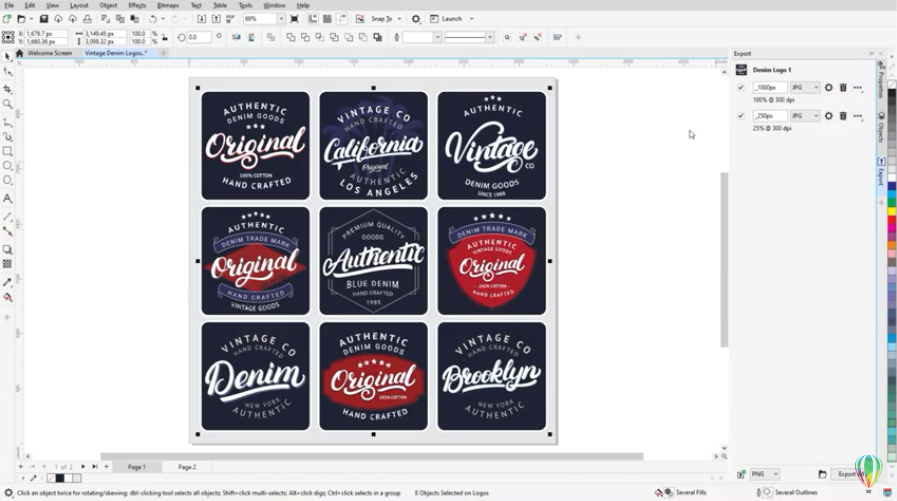Image resolution: width=897 pixels, height=501 pixels.
Task: Expand the Open folder dropdown arrow
Action: tap(31, 19)
